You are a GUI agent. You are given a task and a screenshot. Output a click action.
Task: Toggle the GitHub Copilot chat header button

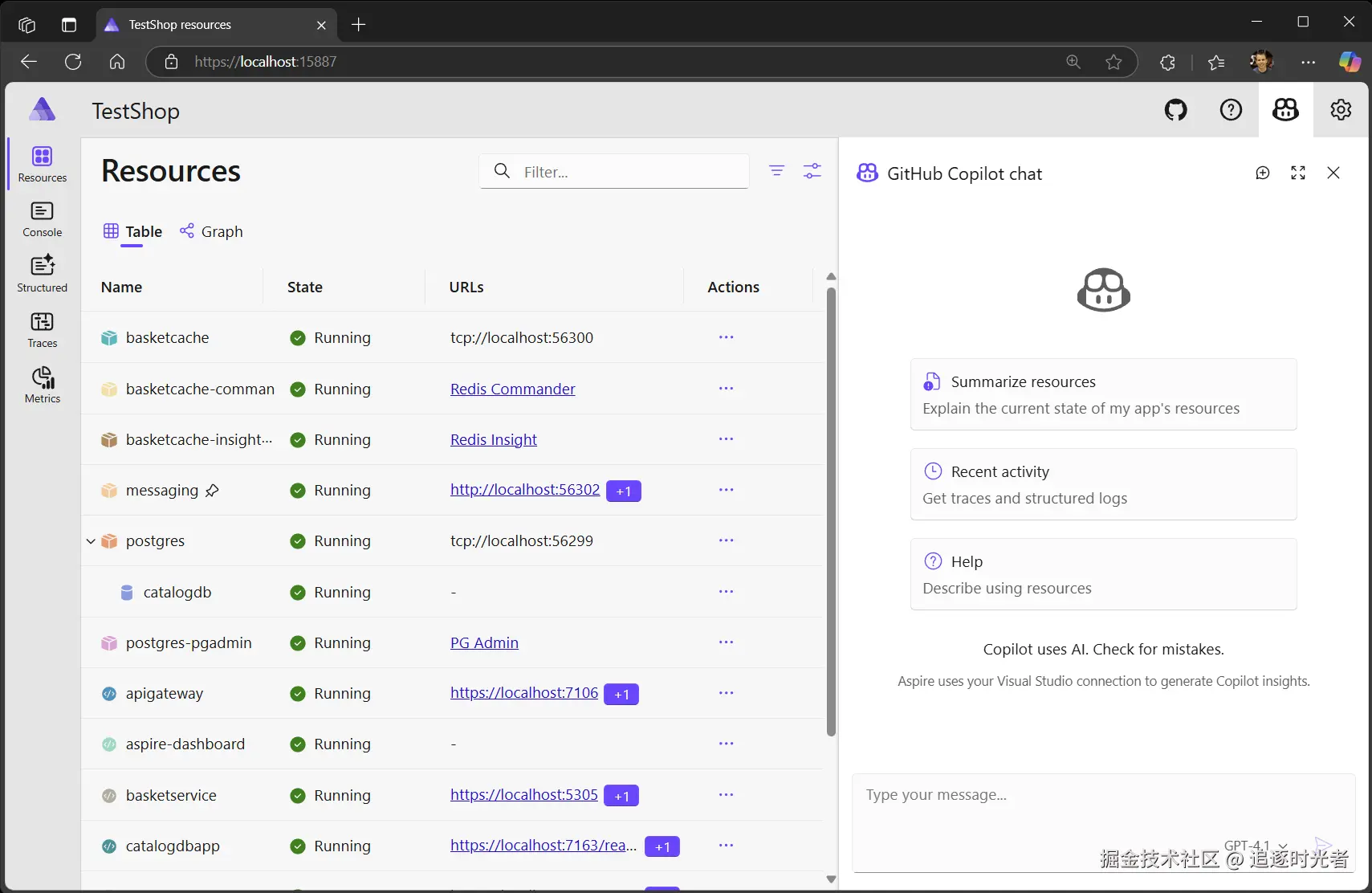click(x=1285, y=110)
